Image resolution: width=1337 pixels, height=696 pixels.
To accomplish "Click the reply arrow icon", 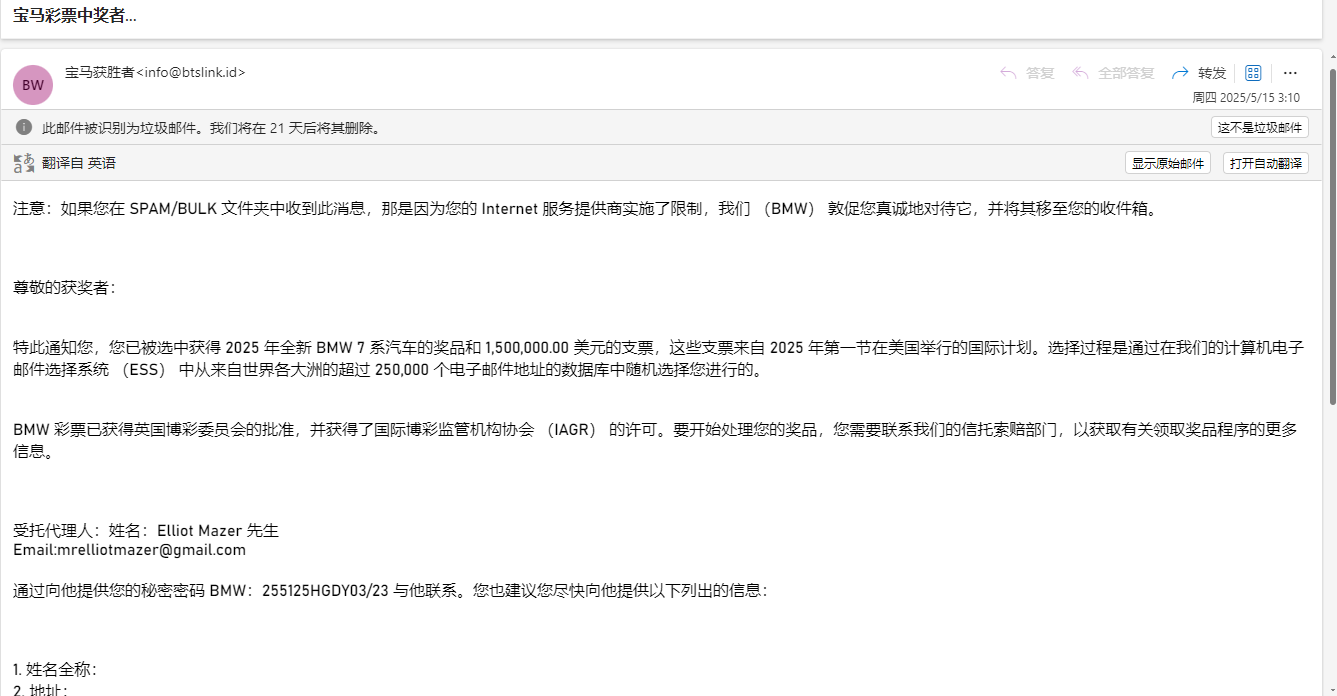I will 1008,73.
